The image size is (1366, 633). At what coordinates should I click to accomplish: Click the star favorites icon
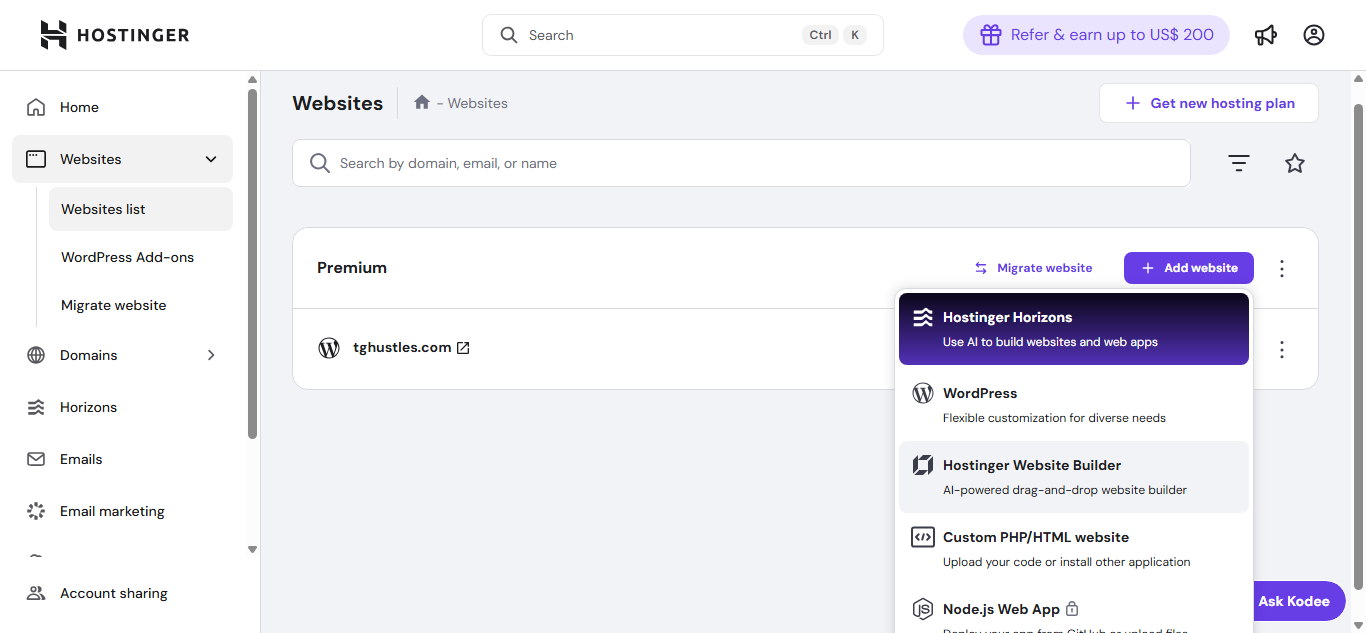point(1294,162)
